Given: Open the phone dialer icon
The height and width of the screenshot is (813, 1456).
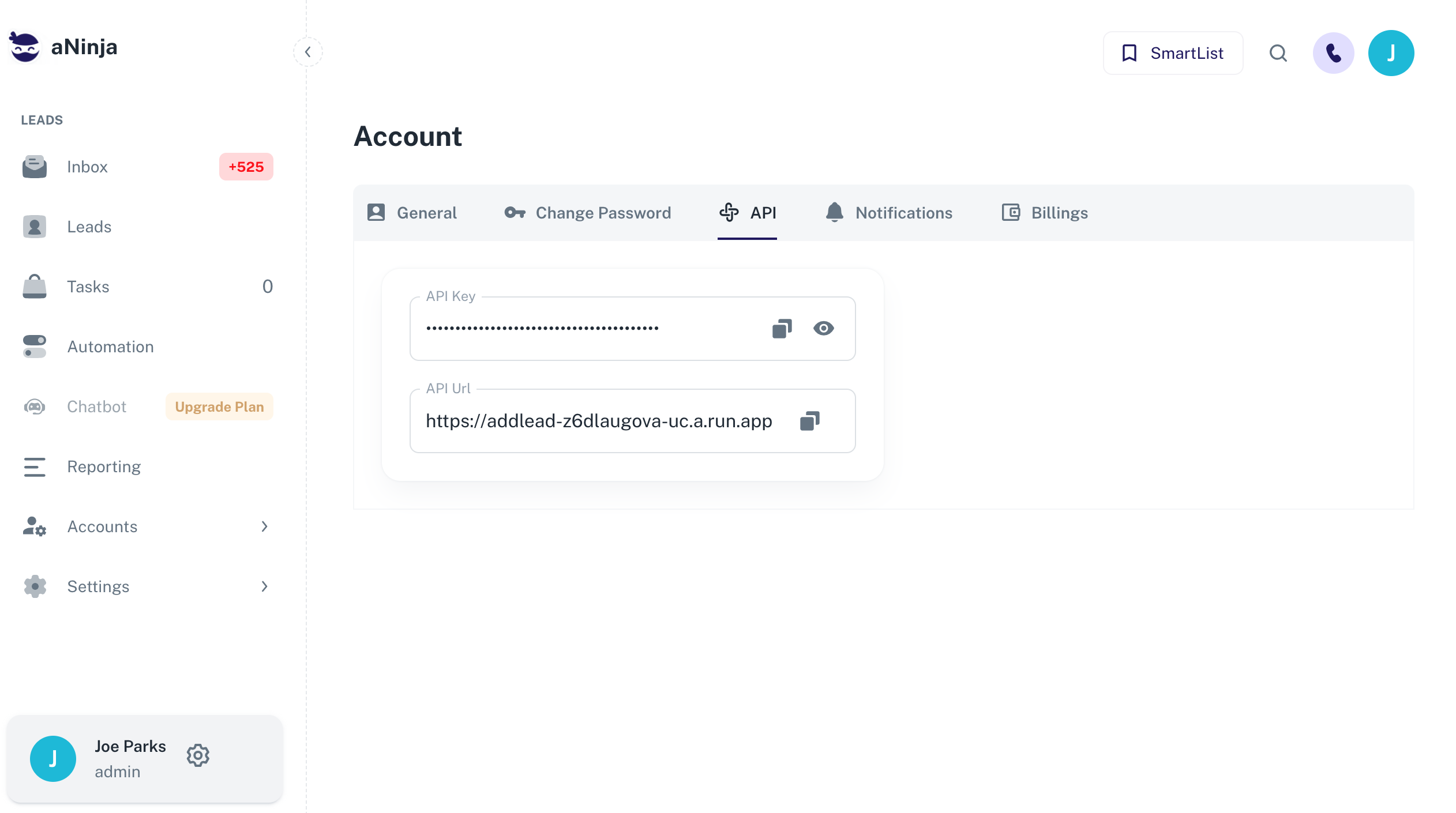Looking at the screenshot, I should point(1333,53).
